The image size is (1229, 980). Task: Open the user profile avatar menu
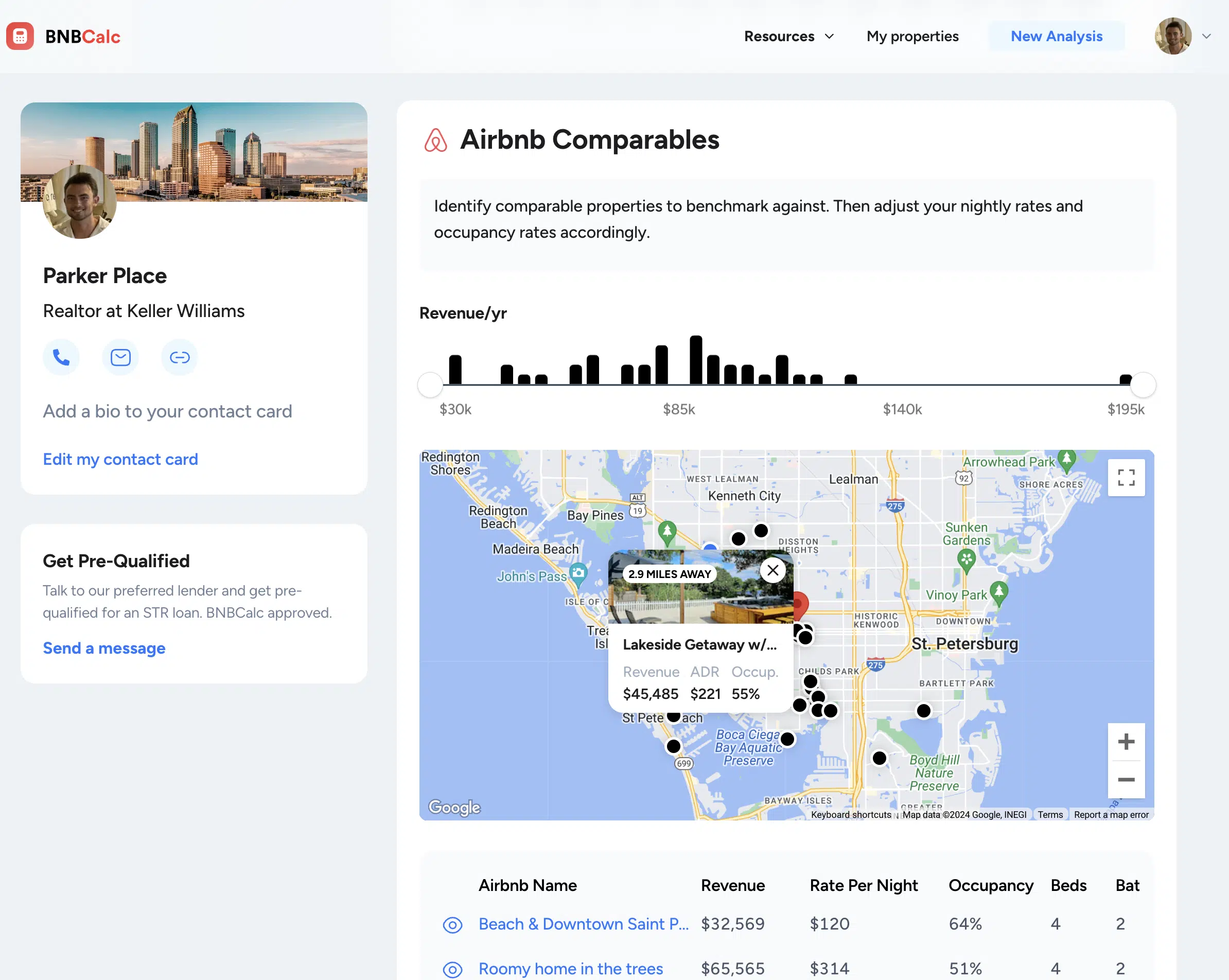tap(1172, 37)
